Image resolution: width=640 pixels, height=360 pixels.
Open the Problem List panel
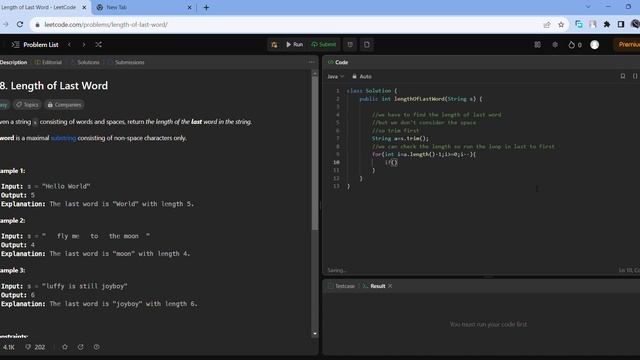[36, 44]
